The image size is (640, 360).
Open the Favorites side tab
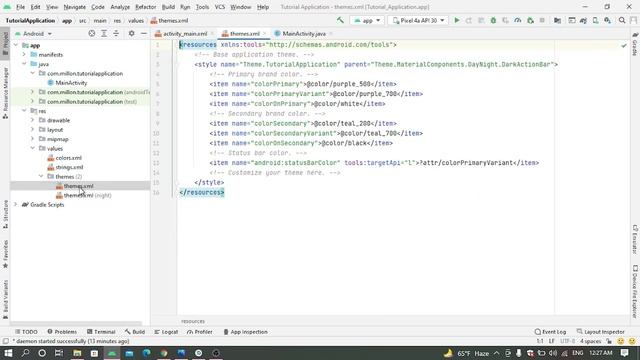(5, 254)
